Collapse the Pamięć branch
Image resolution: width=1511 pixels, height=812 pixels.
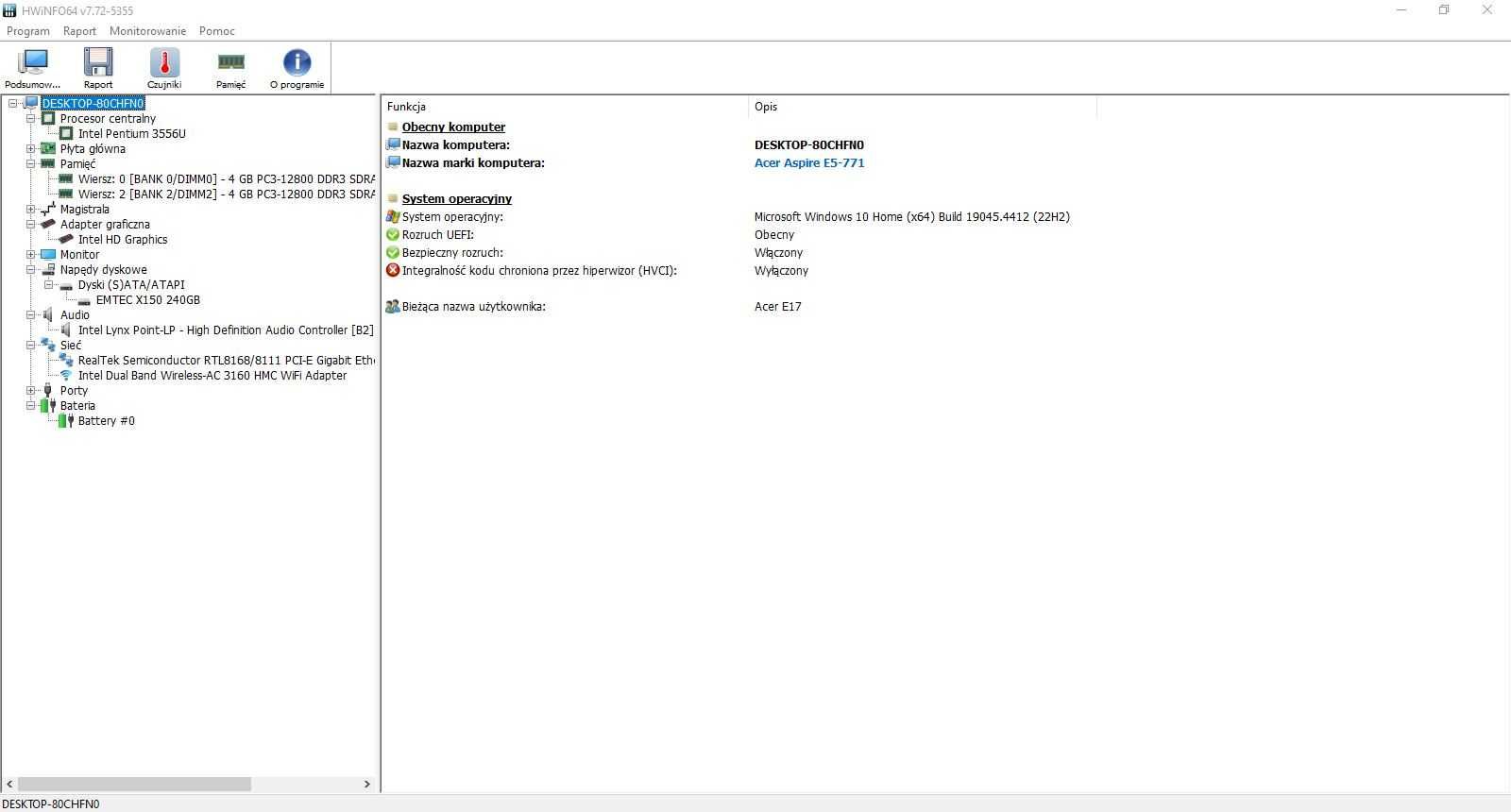[30, 164]
